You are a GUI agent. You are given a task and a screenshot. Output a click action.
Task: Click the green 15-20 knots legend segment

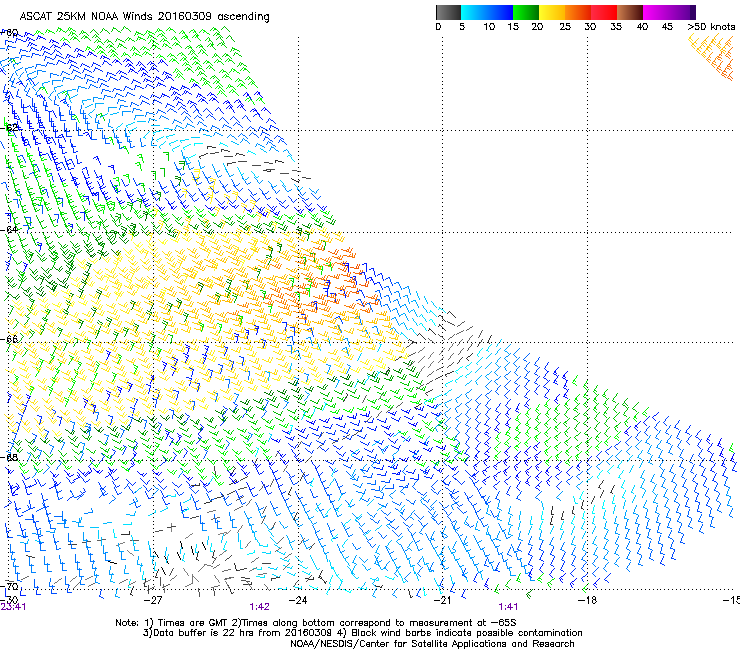click(x=526, y=12)
